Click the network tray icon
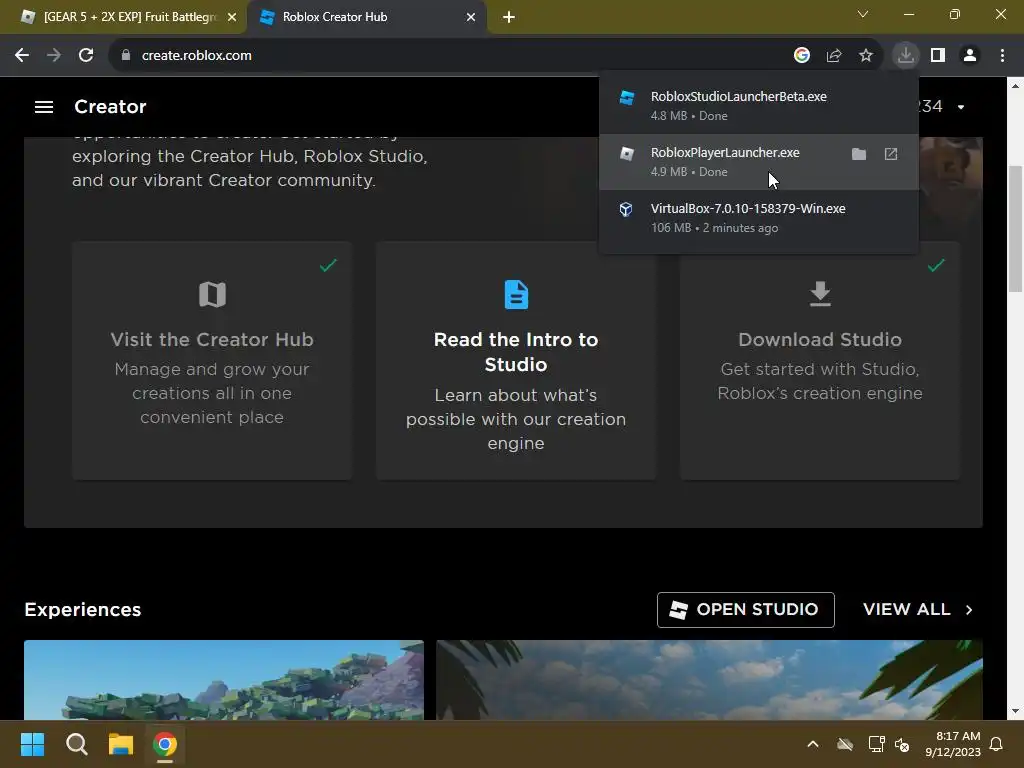Screen dimensions: 1024x768 pos(876,744)
